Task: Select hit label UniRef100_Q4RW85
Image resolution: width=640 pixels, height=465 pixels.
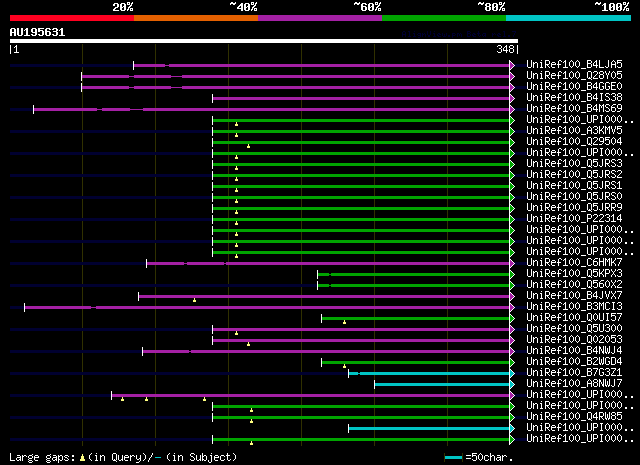Action: 574,417
